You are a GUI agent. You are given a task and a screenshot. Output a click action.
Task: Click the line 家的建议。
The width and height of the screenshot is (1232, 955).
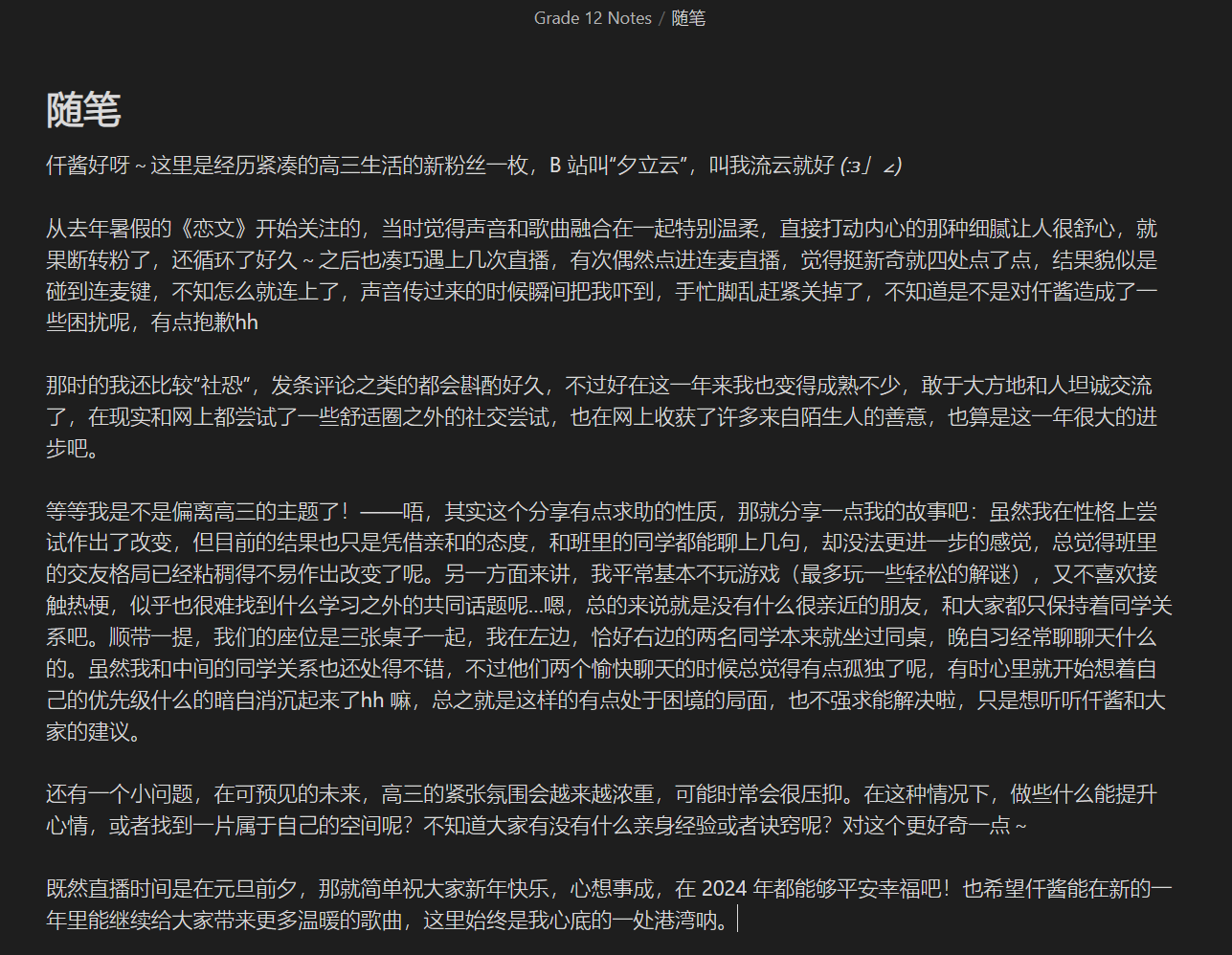(94, 734)
